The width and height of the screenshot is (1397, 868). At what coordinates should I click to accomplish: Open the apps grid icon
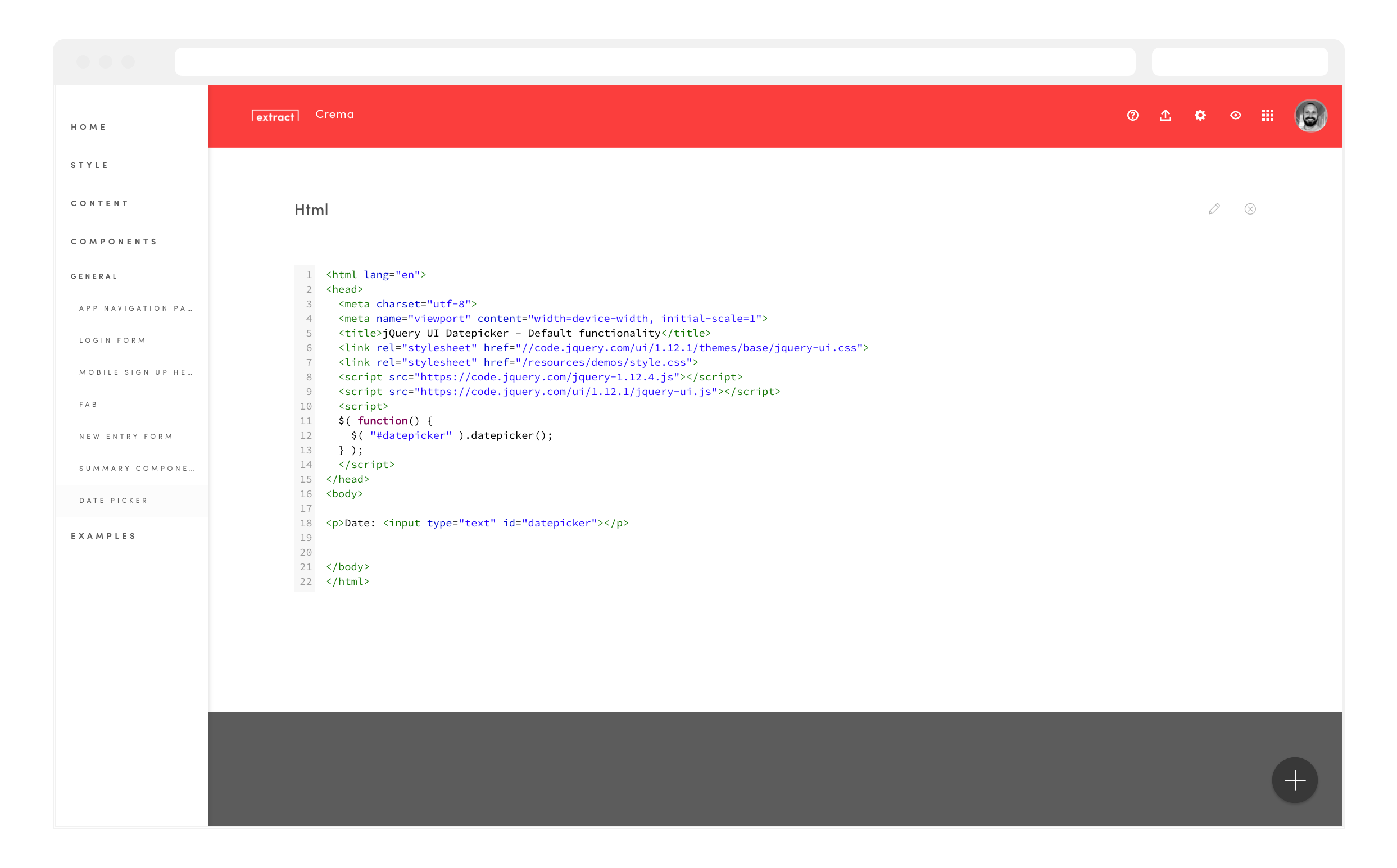1267,115
